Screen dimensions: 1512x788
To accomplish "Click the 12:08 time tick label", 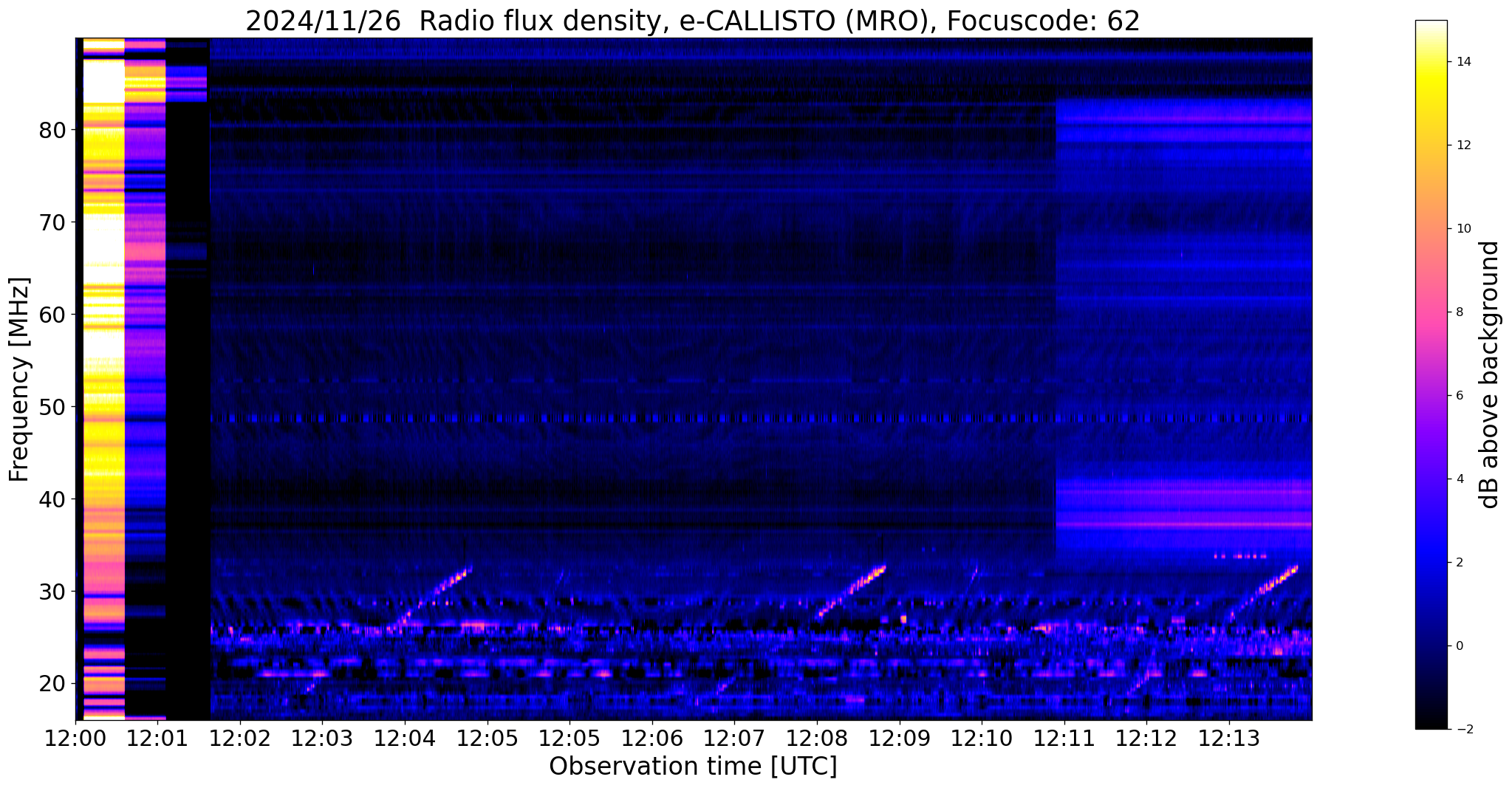I will tap(816, 738).
